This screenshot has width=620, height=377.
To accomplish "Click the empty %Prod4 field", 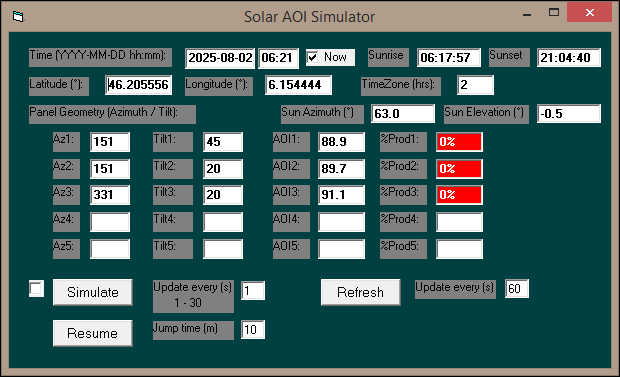I will click(459, 222).
